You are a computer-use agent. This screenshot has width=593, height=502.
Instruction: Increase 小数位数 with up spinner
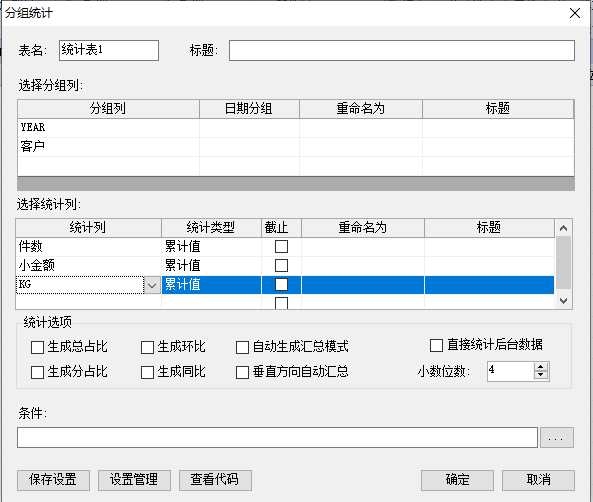click(541, 367)
